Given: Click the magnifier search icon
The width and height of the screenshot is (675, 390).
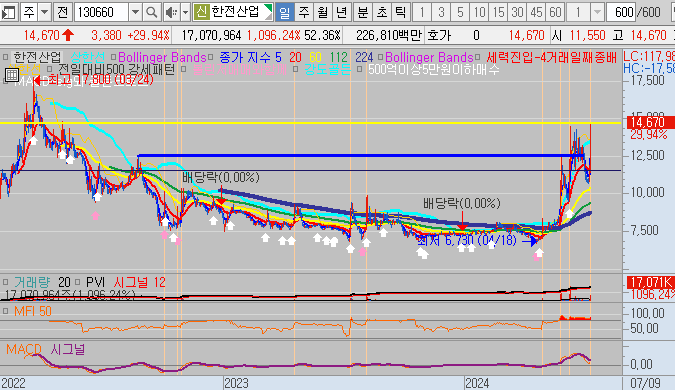Looking at the screenshot, I should click(151, 12).
